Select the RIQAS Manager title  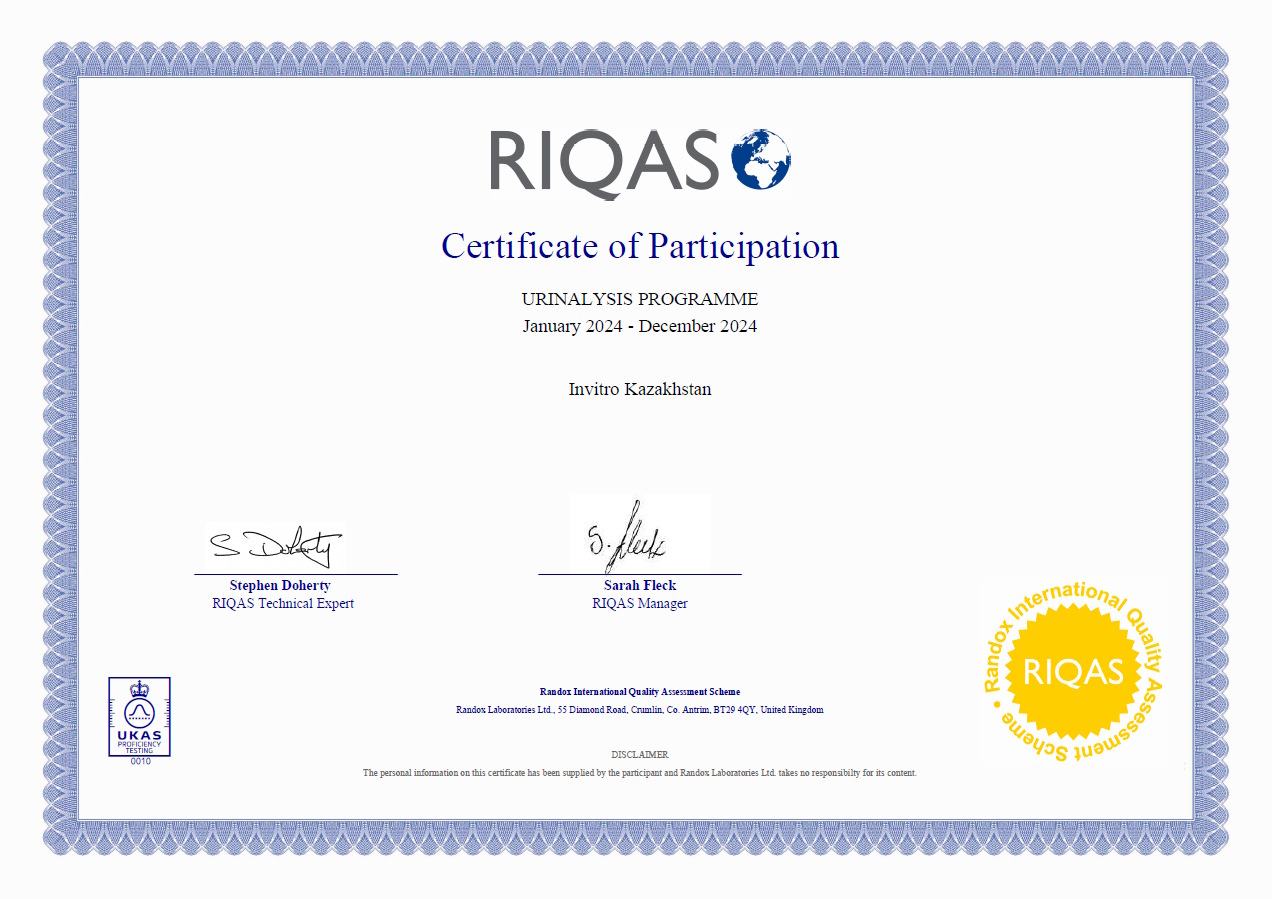coord(640,603)
